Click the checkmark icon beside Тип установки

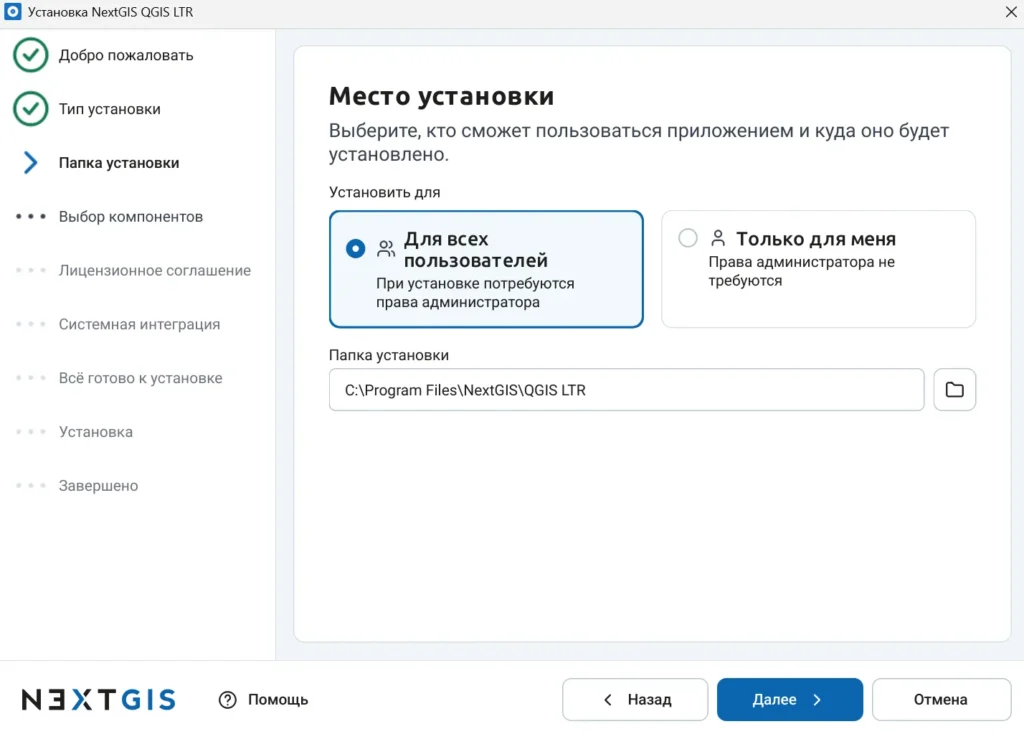[x=30, y=109]
